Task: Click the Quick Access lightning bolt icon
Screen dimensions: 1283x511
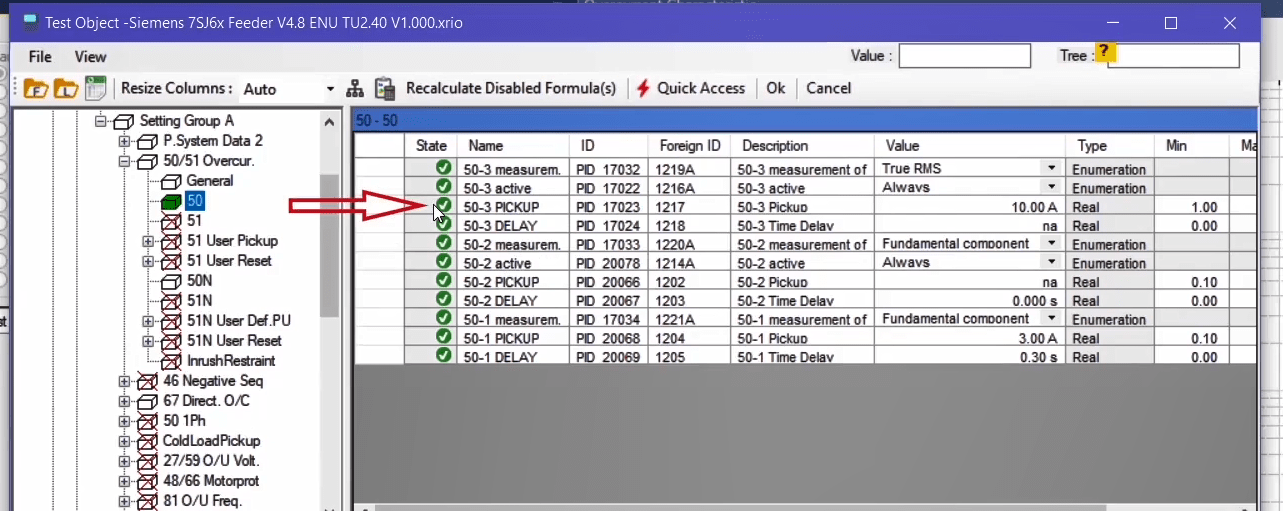Action: pos(643,88)
